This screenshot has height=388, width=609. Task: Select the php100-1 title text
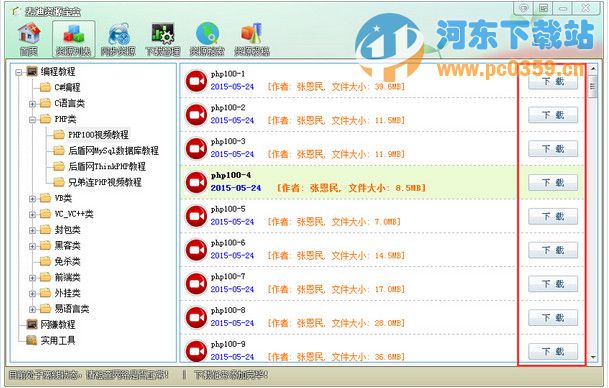click(228, 74)
